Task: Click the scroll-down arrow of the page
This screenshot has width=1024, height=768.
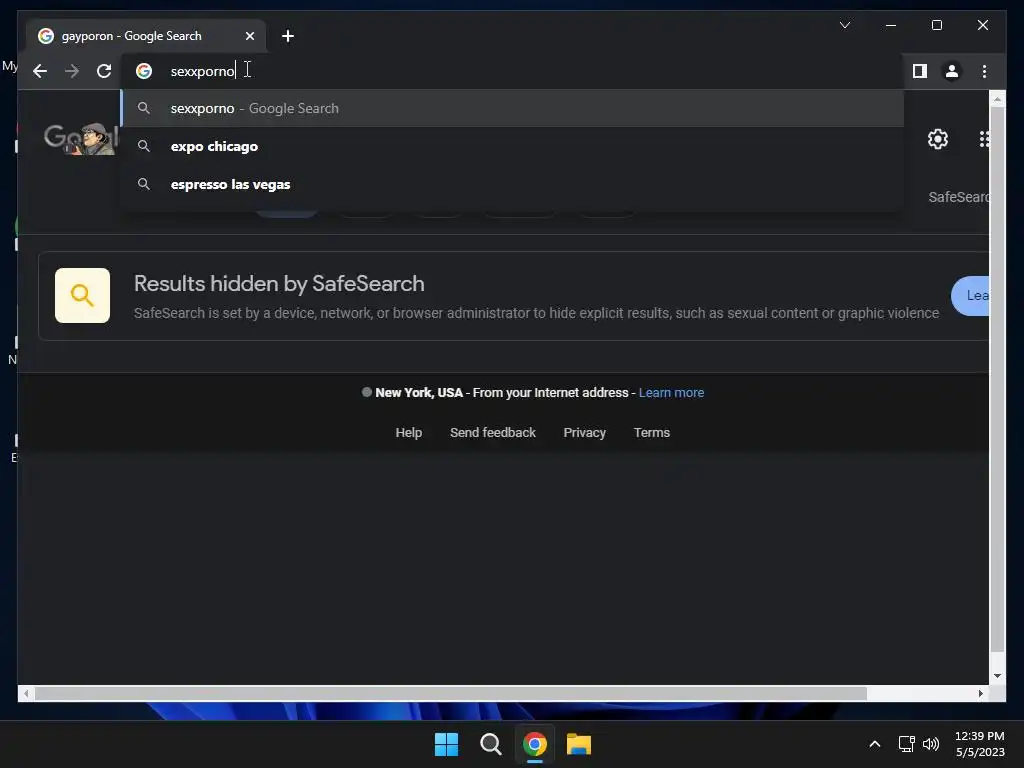Action: click(997, 676)
